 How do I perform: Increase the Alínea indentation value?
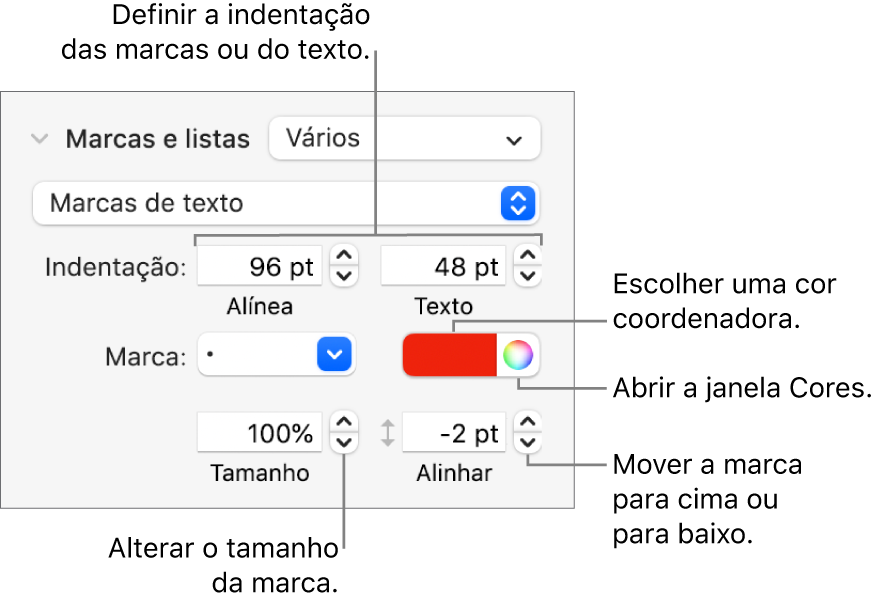coord(343,258)
